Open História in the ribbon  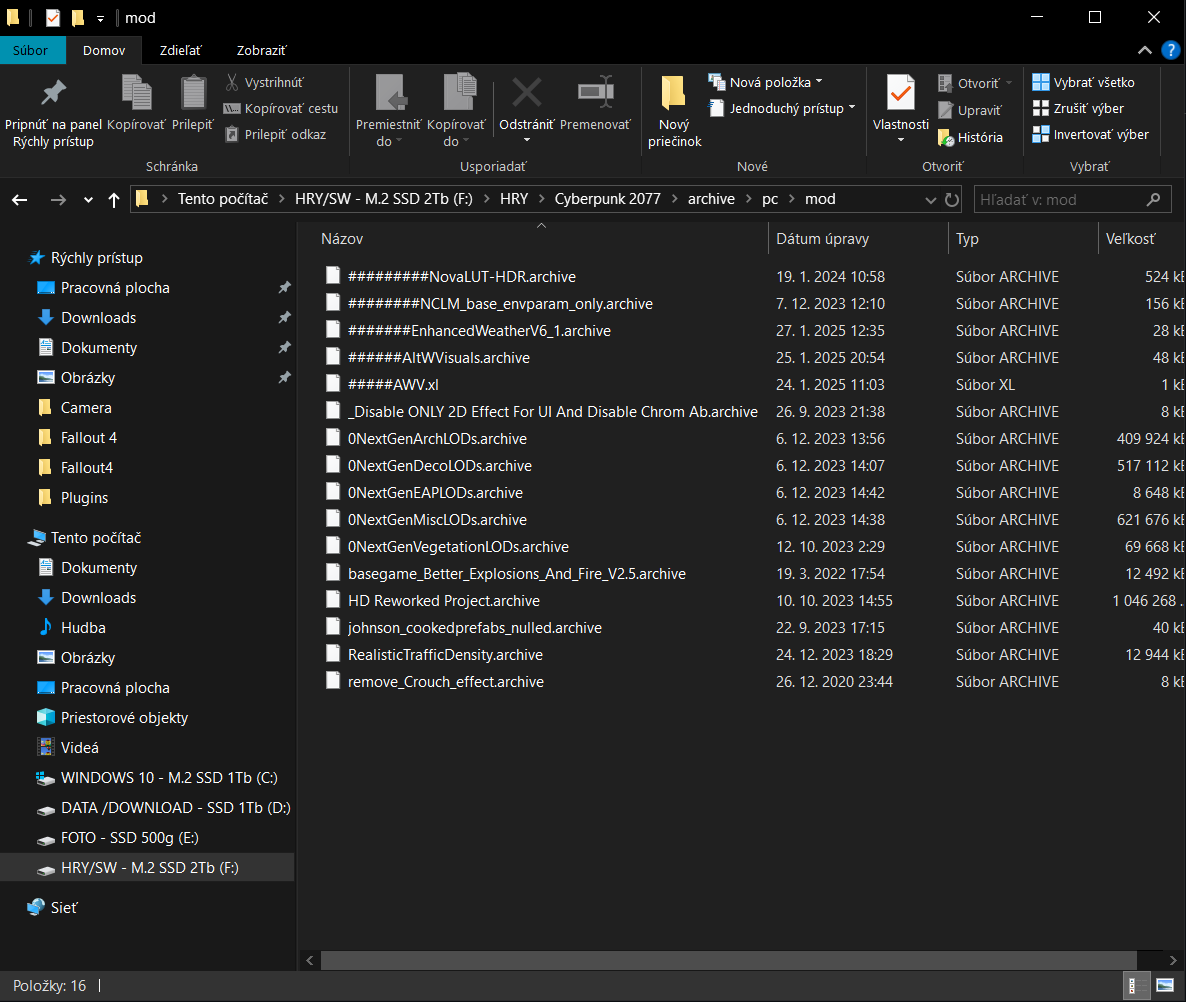tap(970, 138)
